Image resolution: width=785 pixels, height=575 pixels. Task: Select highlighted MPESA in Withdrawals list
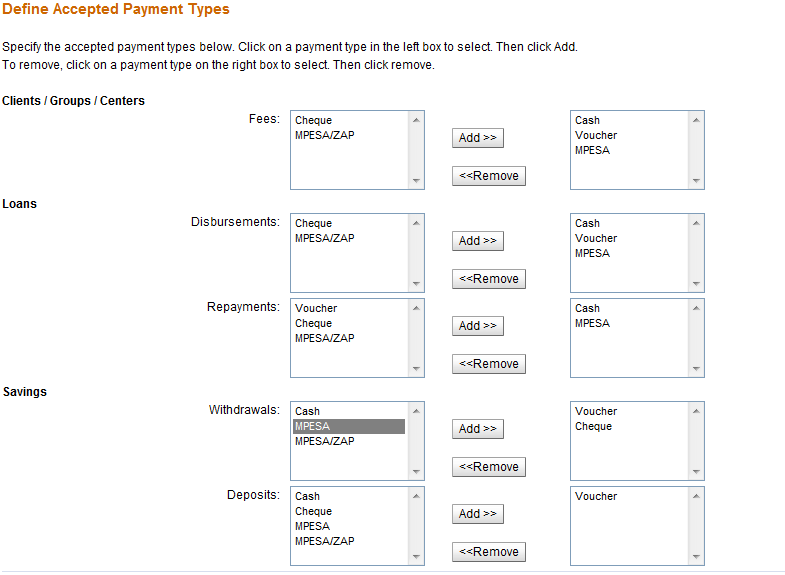point(313,427)
